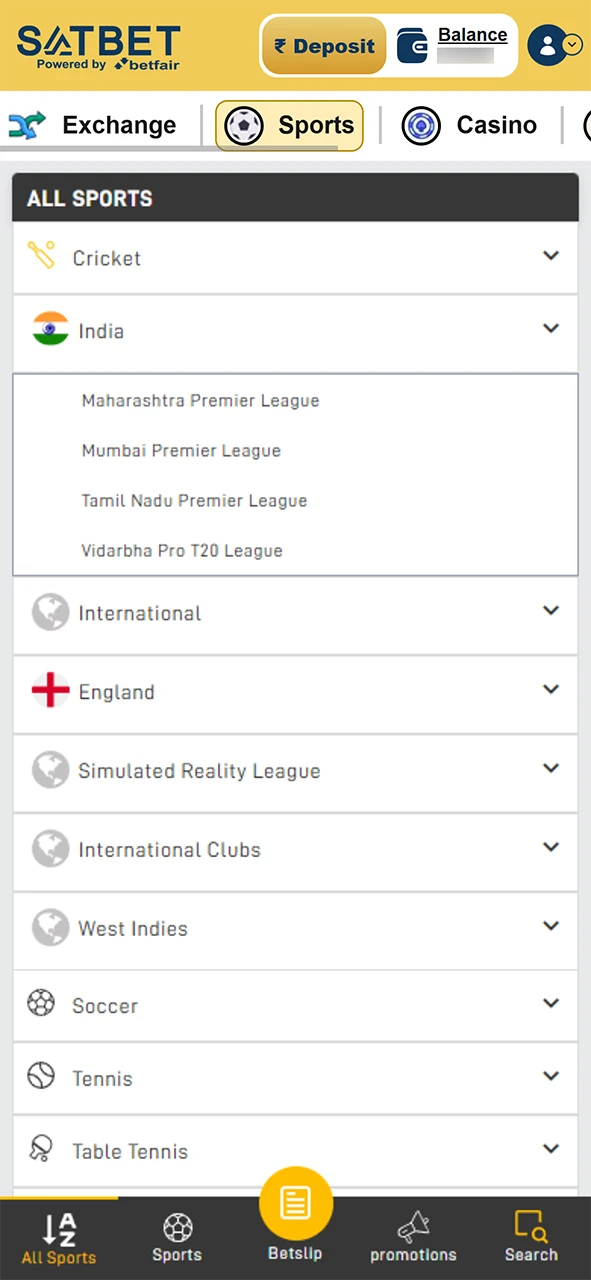
Task: Open the SATBET home via the logo
Action: 98,45
